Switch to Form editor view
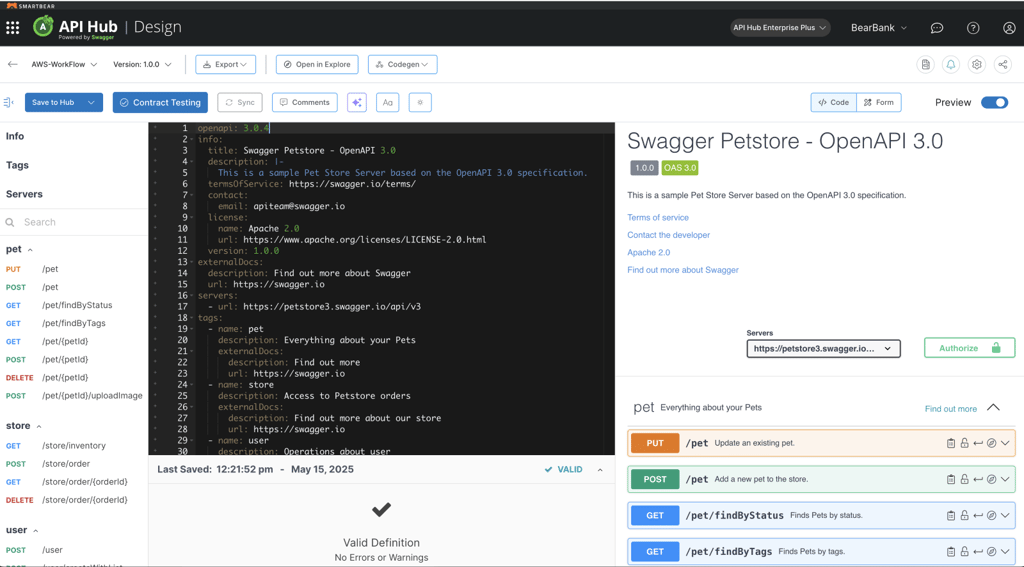The width and height of the screenshot is (1024, 567). click(878, 103)
